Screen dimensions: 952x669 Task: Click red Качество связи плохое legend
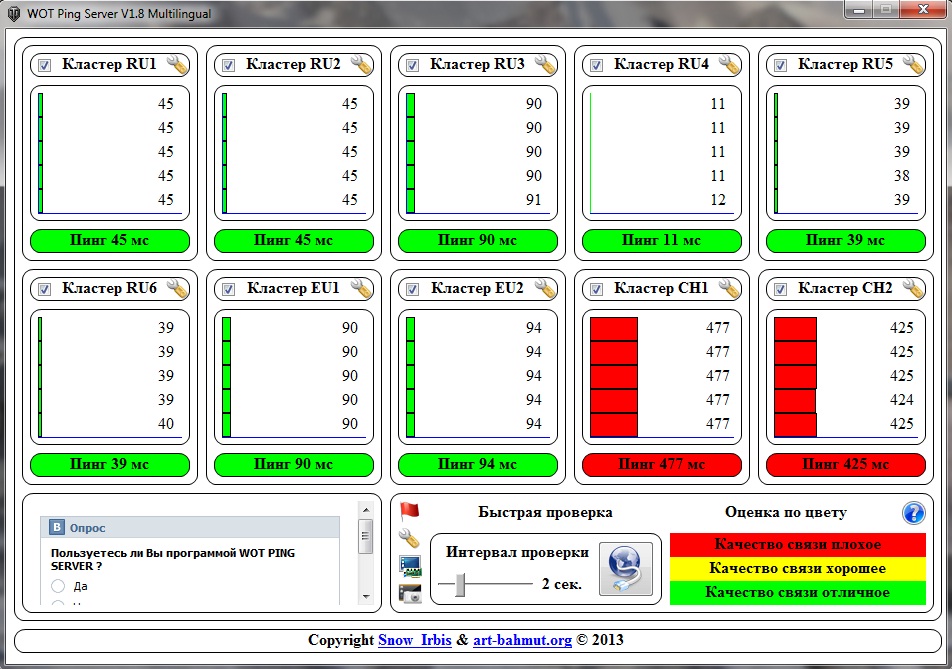(x=798, y=545)
